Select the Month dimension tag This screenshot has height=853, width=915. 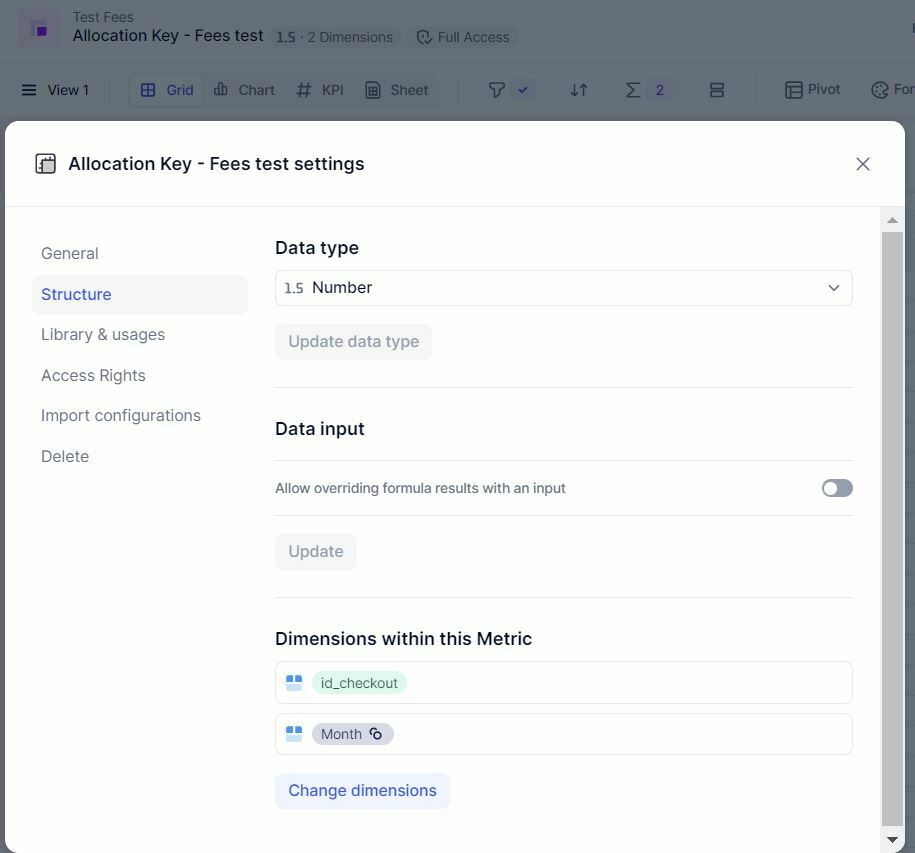[x=352, y=734]
